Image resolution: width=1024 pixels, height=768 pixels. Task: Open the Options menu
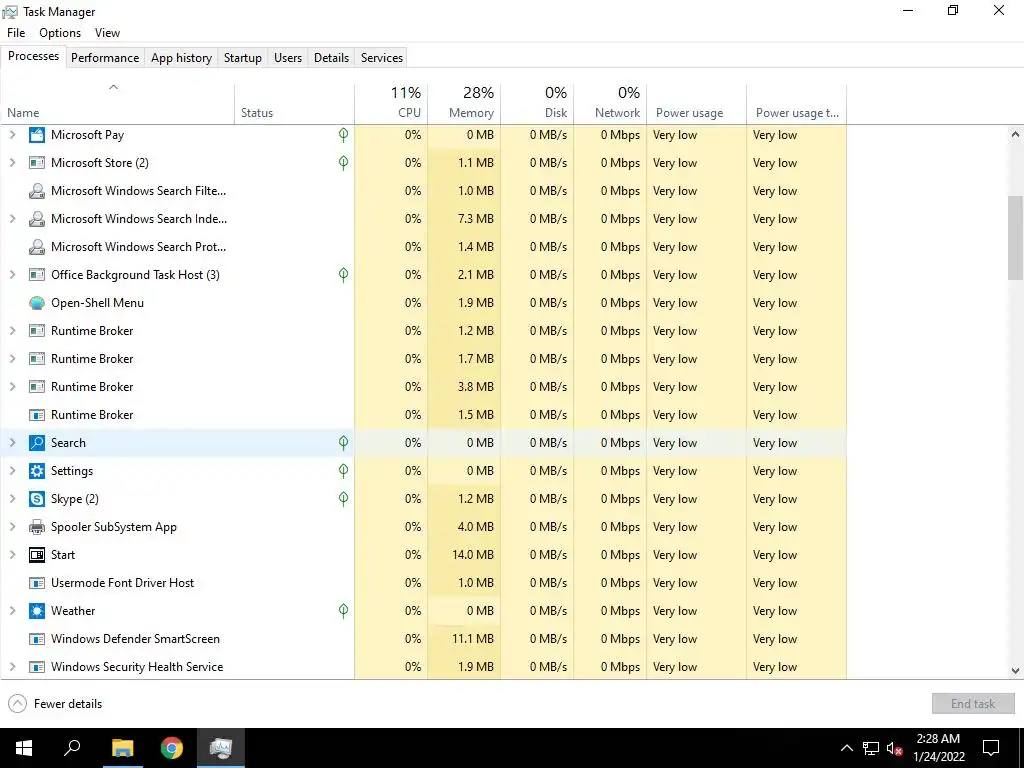(60, 33)
